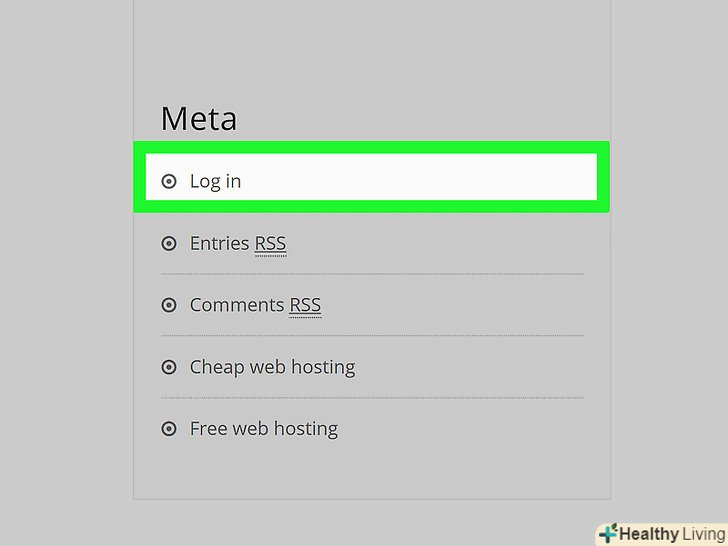This screenshot has width=728, height=546.
Task: Visit the Free web hosting link
Action: (x=264, y=429)
